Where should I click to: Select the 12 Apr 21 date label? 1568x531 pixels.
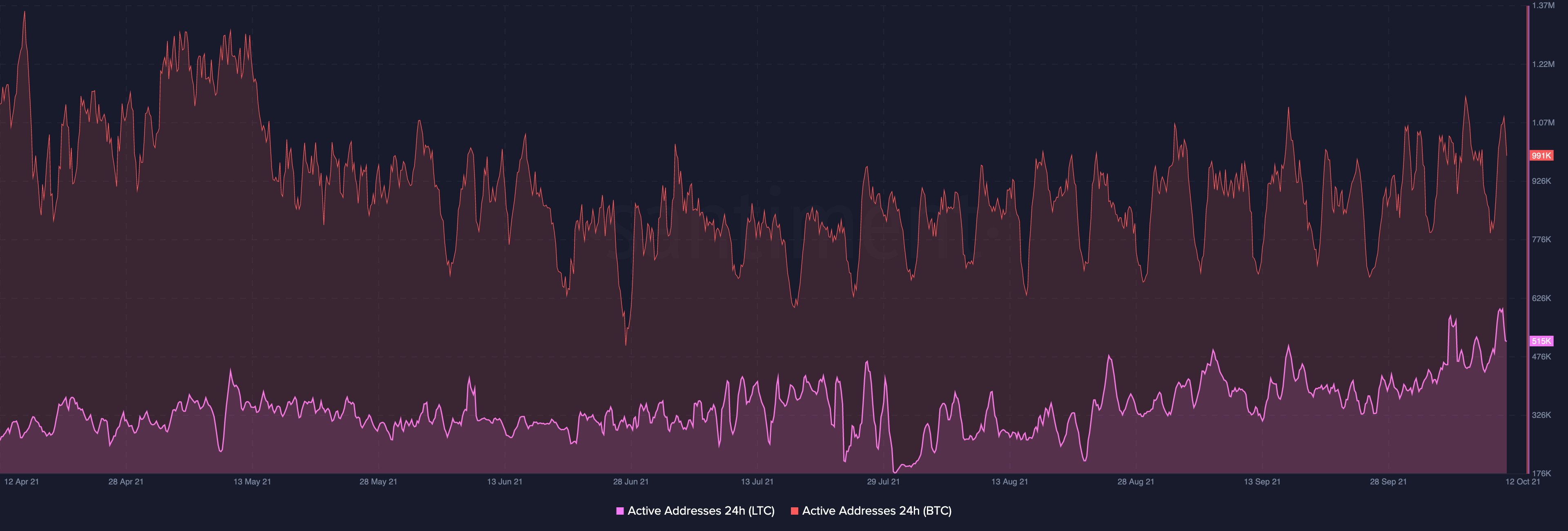pyautogui.click(x=21, y=482)
